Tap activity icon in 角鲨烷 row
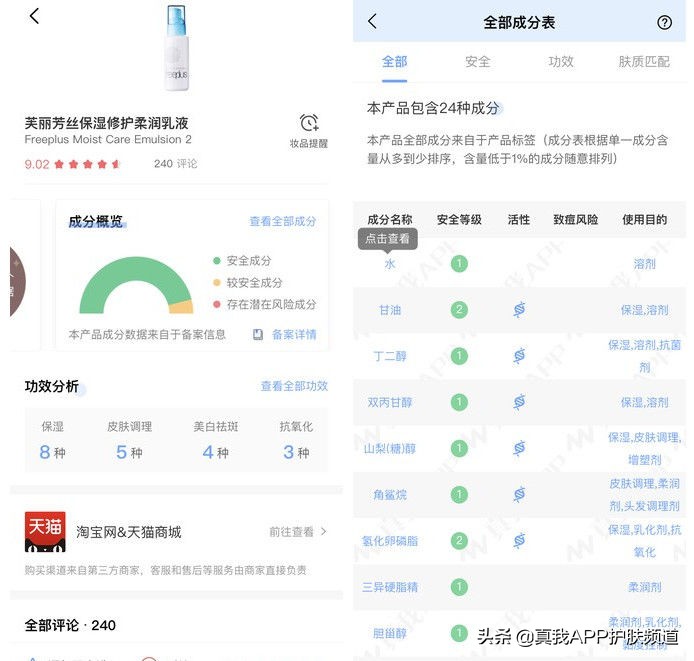Image resolution: width=694 pixels, height=661 pixels. pos(519,494)
